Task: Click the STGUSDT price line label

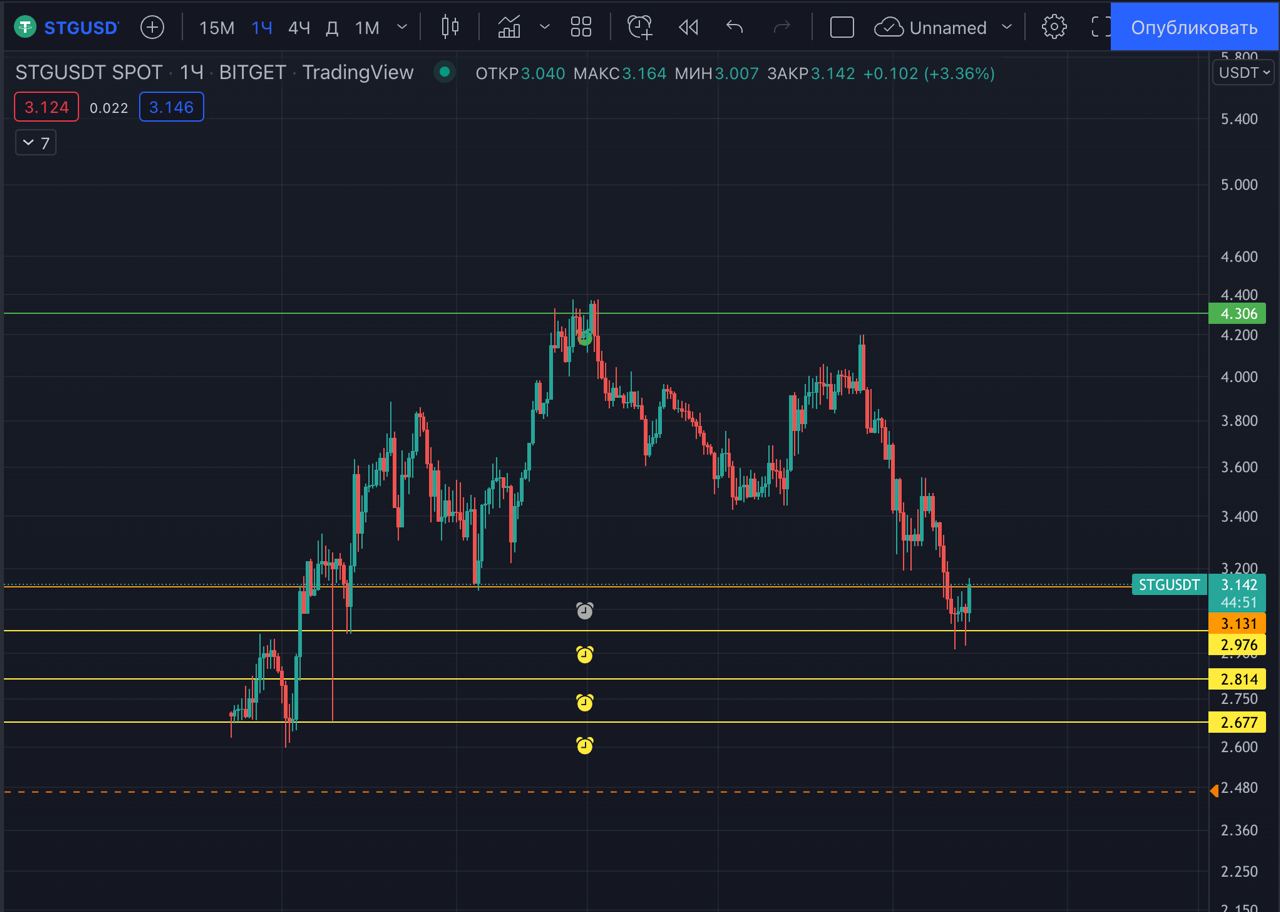Action: tap(1169, 585)
